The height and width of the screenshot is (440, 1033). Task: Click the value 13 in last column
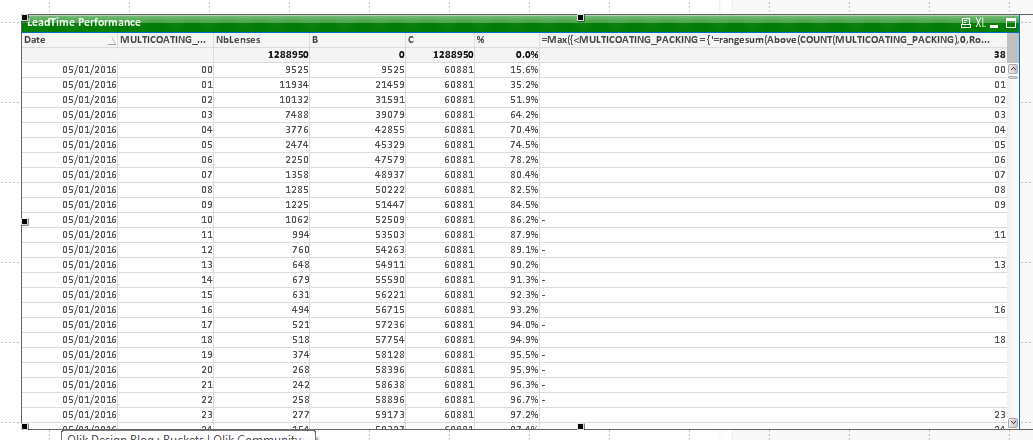click(x=1000, y=265)
